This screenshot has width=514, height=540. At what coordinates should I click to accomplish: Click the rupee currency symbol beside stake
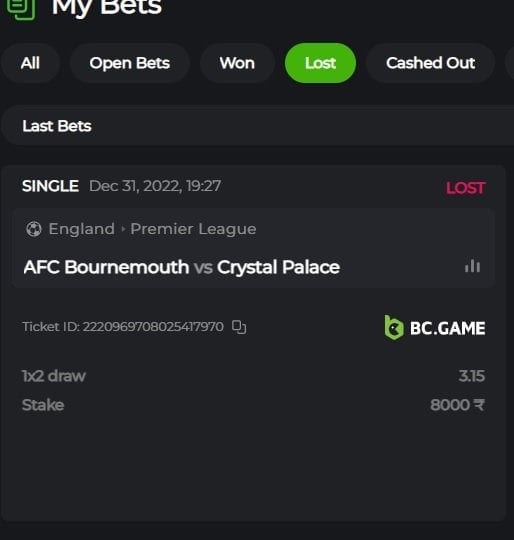point(479,405)
